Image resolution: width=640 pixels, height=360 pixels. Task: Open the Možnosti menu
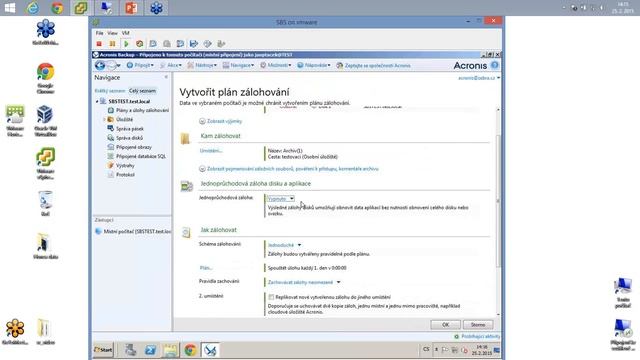[x=276, y=65]
